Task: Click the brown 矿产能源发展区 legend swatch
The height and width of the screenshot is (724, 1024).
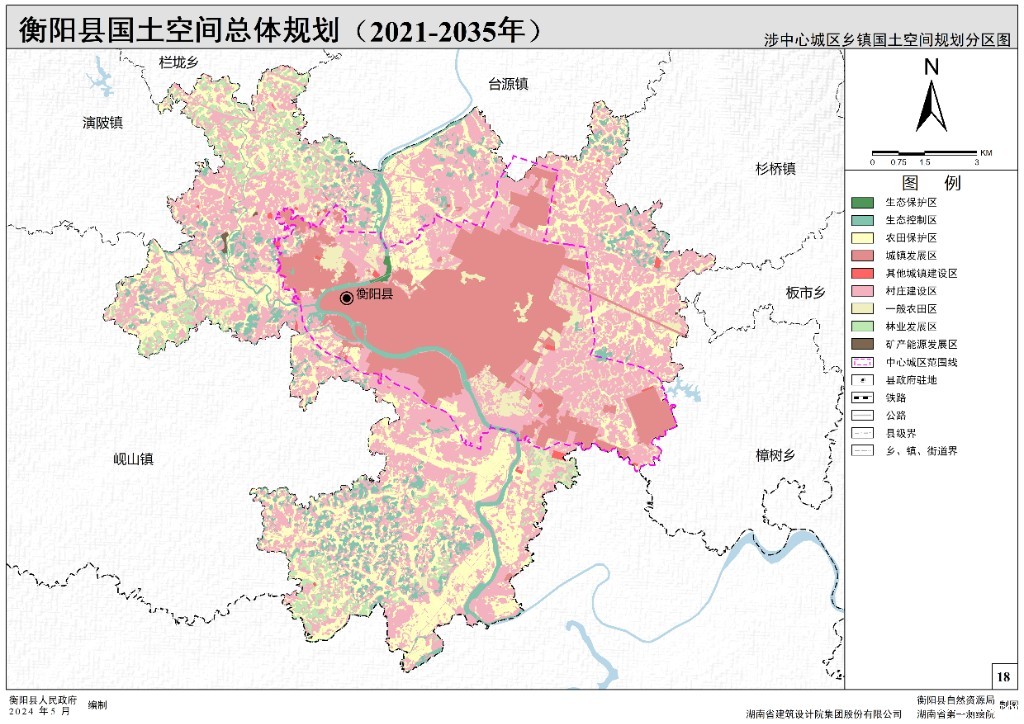Action: tap(861, 344)
